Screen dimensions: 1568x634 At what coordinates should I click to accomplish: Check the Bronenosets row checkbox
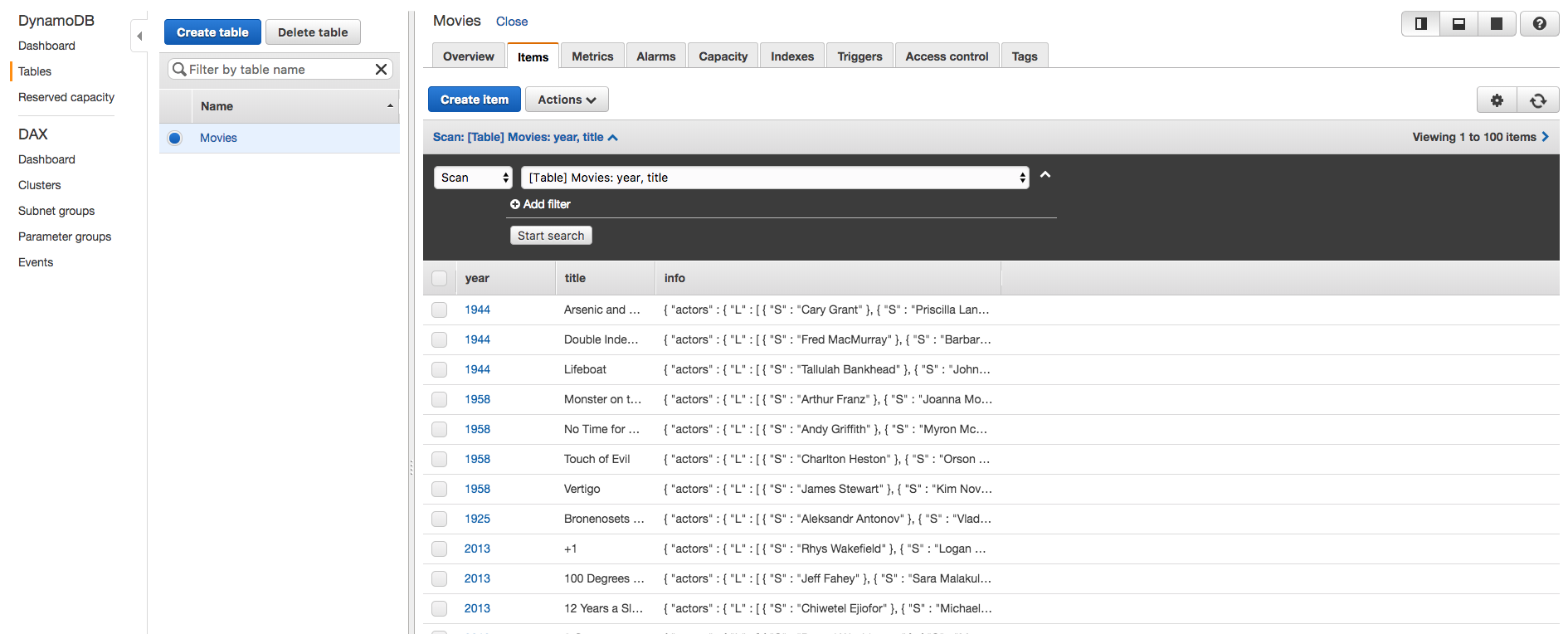point(440,519)
